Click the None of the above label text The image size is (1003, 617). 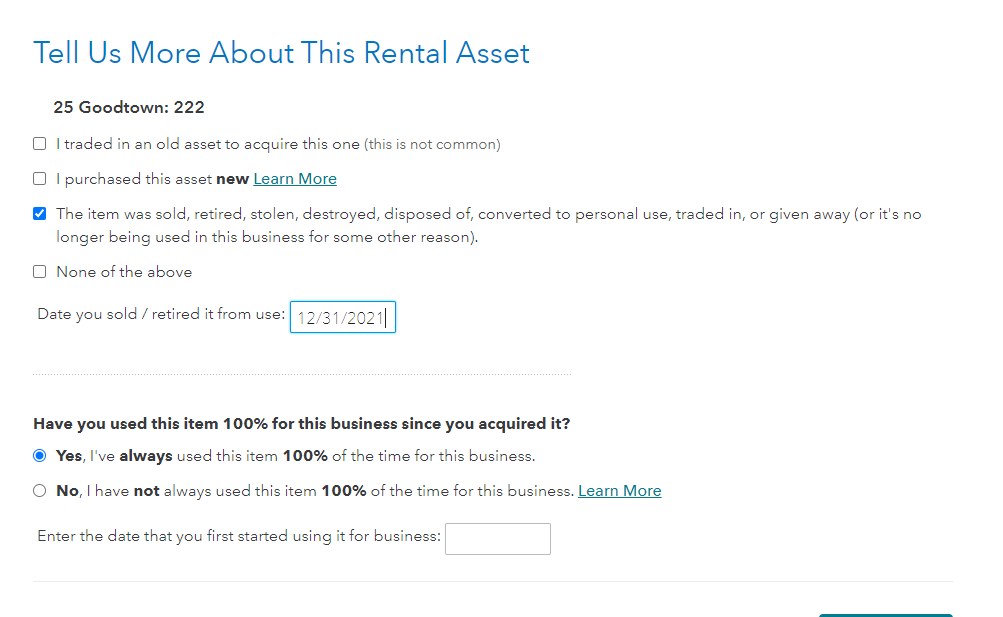click(x=124, y=272)
